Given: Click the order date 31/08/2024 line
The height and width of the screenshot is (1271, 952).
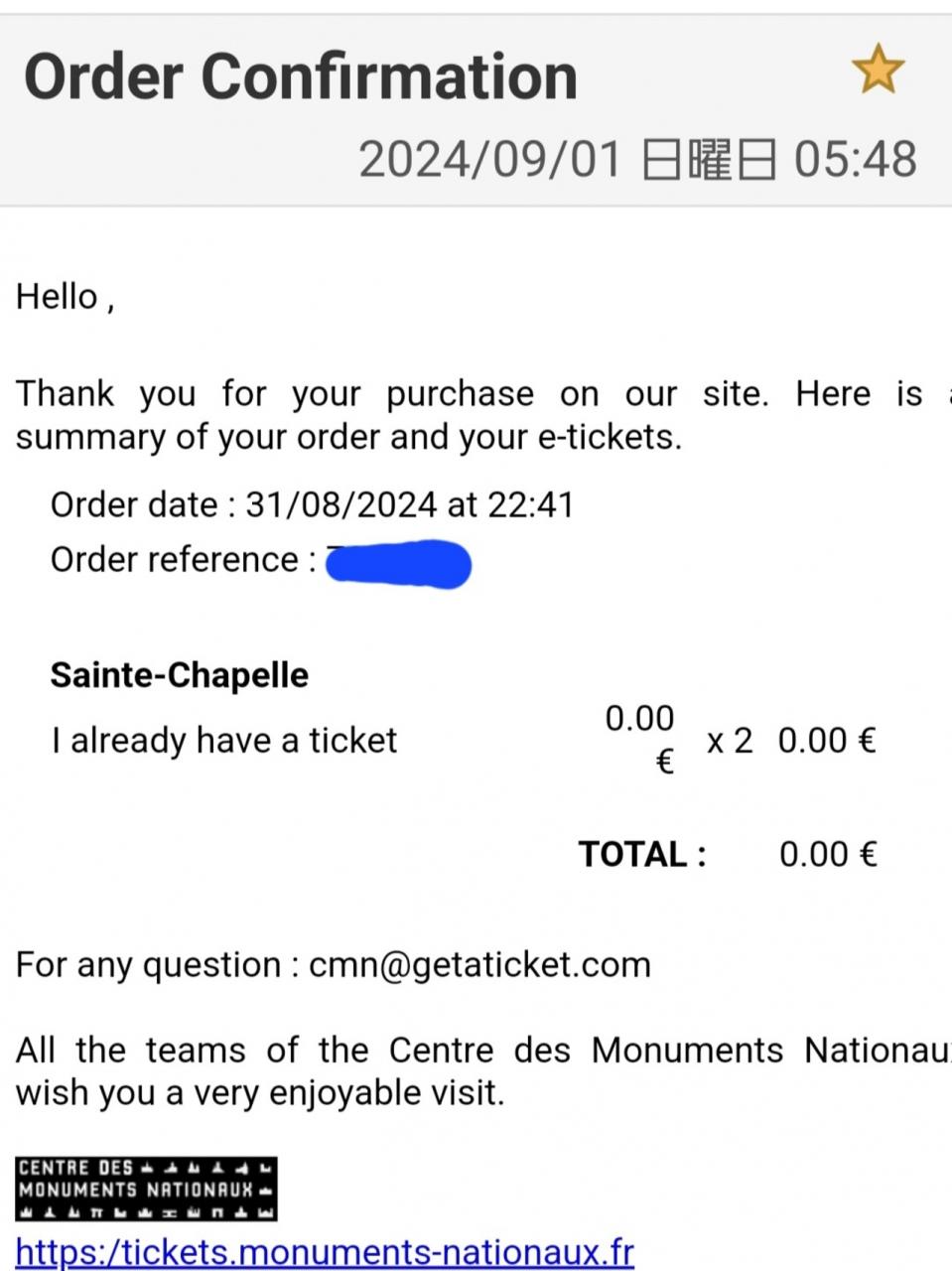Looking at the screenshot, I should tap(312, 505).
